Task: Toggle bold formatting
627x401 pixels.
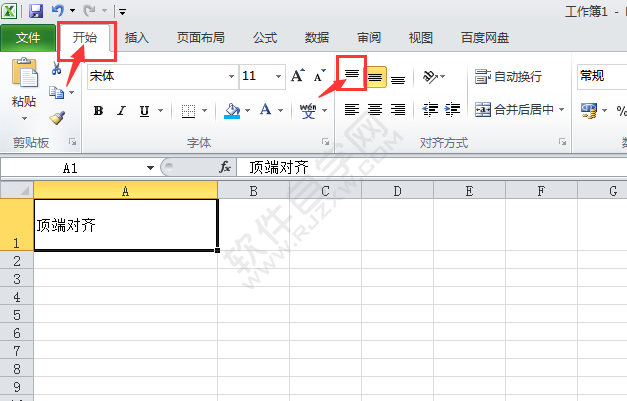Action: tap(98, 111)
